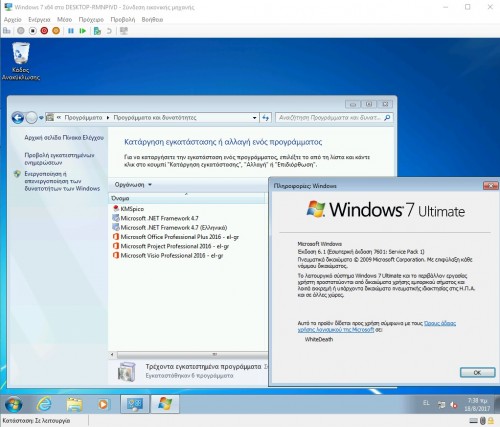Open the Windows Start orb
This screenshot has width=500, height=427.
point(13,404)
